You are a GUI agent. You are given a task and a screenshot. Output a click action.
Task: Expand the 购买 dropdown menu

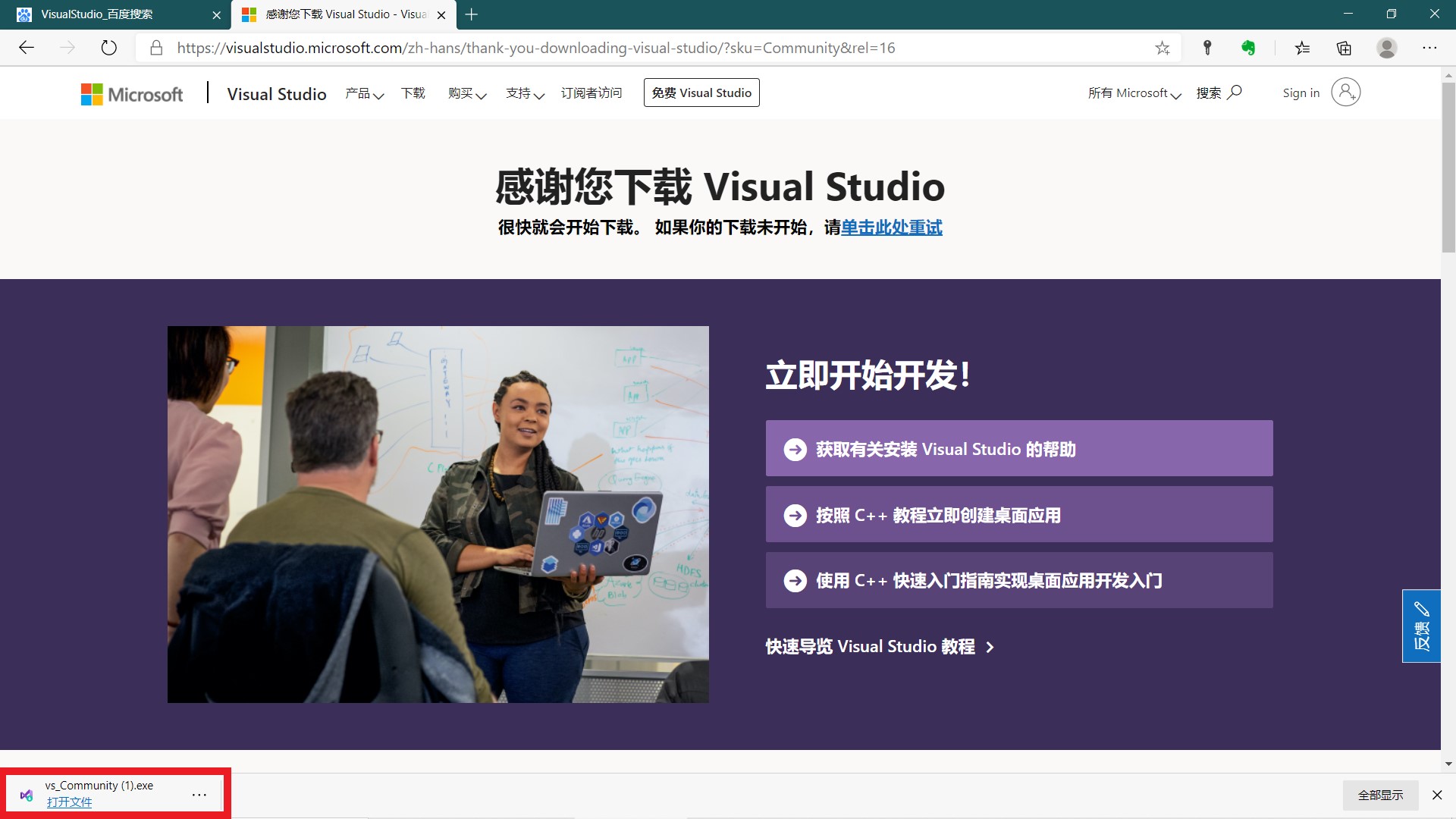pyautogui.click(x=467, y=93)
